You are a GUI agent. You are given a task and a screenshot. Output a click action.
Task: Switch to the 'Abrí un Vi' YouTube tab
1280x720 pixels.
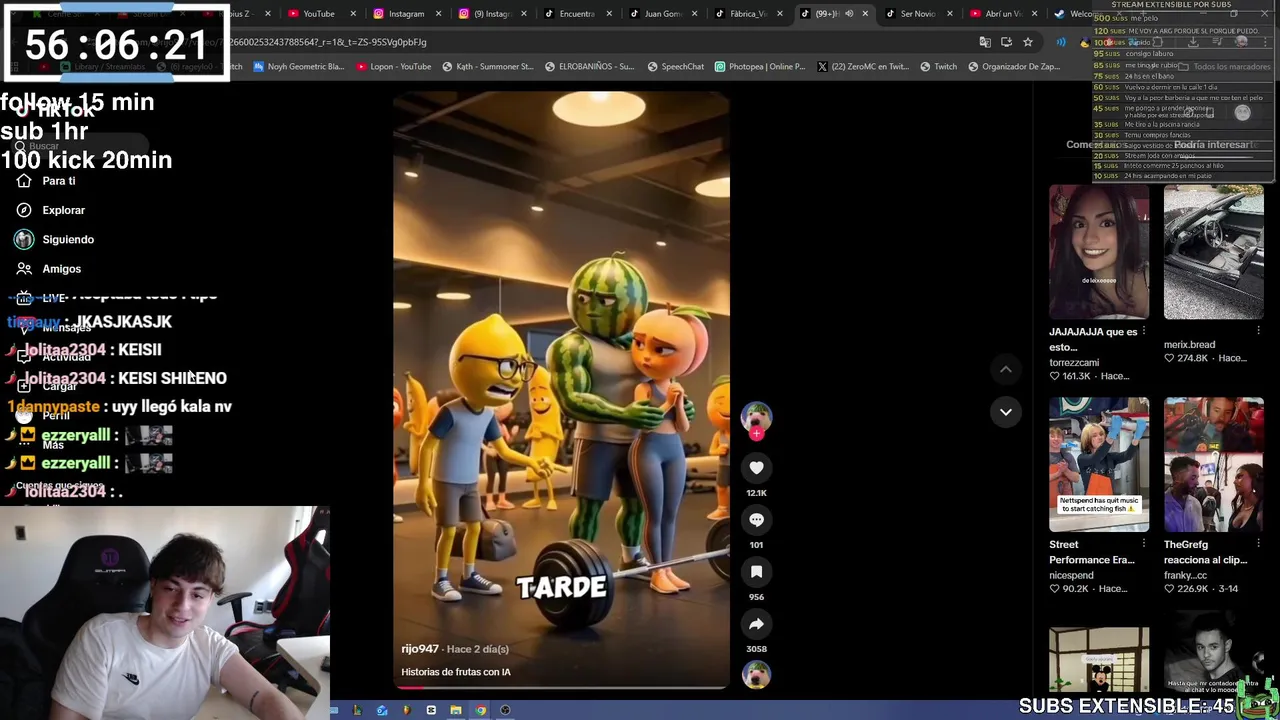pyautogui.click(x=1001, y=14)
